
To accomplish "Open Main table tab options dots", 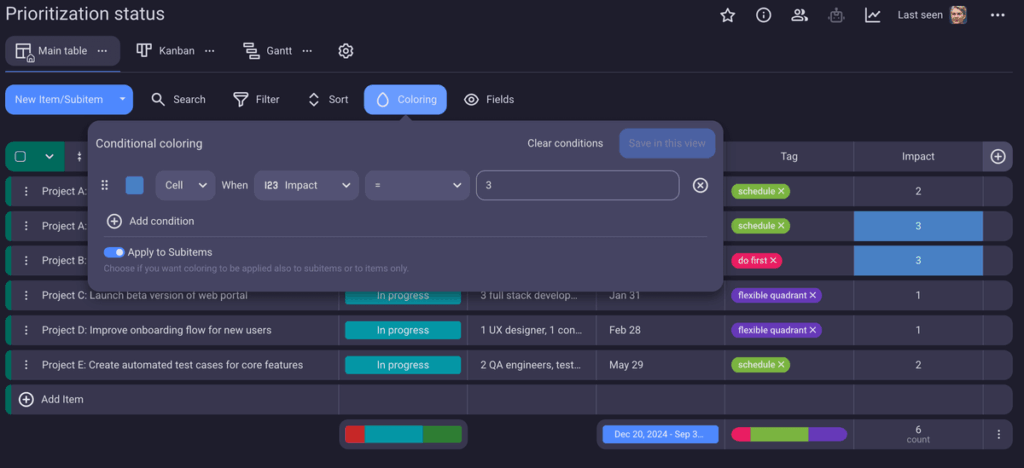I will pyautogui.click(x=102, y=51).
